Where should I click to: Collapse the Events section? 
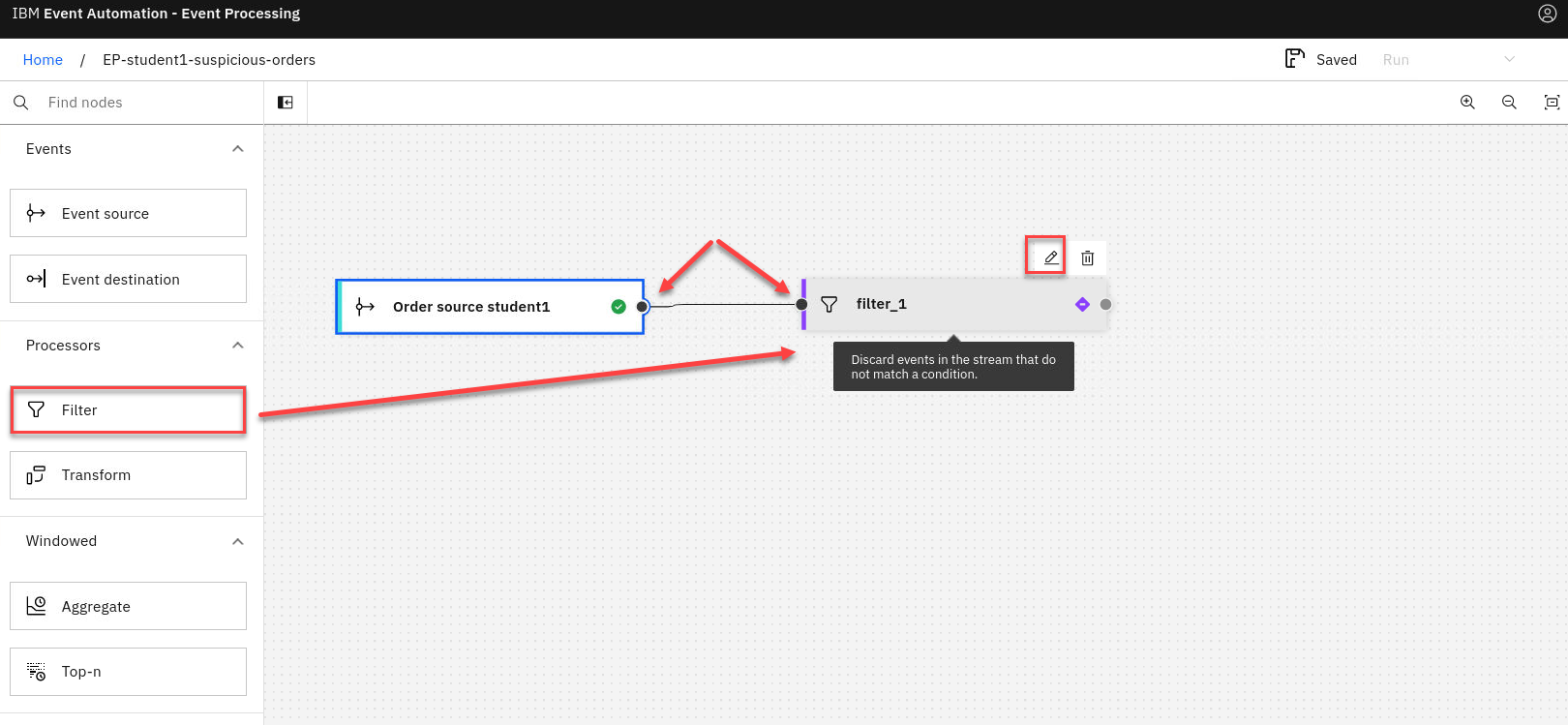(x=238, y=149)
